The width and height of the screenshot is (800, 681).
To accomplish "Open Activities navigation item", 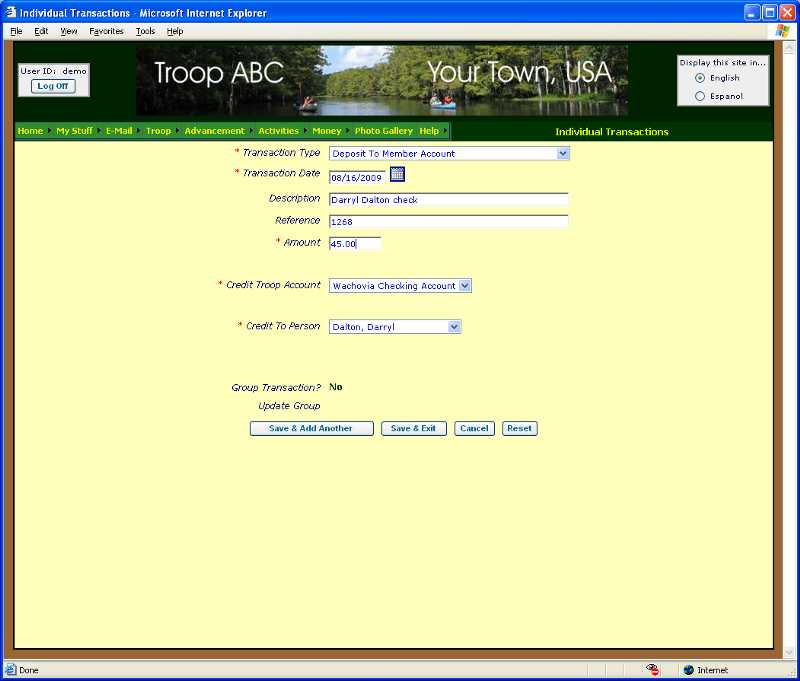I will pyautogui.click(x=278, y=131).
